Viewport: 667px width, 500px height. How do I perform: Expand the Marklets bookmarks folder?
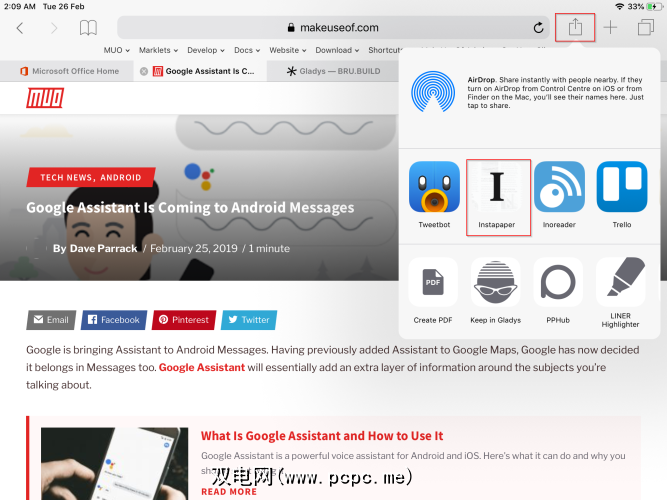[158, 50]
